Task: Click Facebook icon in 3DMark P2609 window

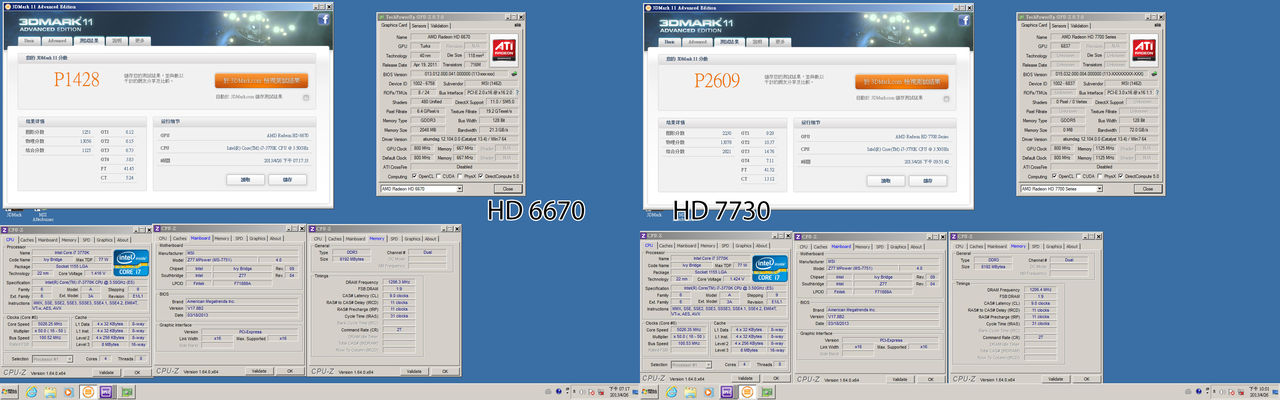Action: pos(962,19)
